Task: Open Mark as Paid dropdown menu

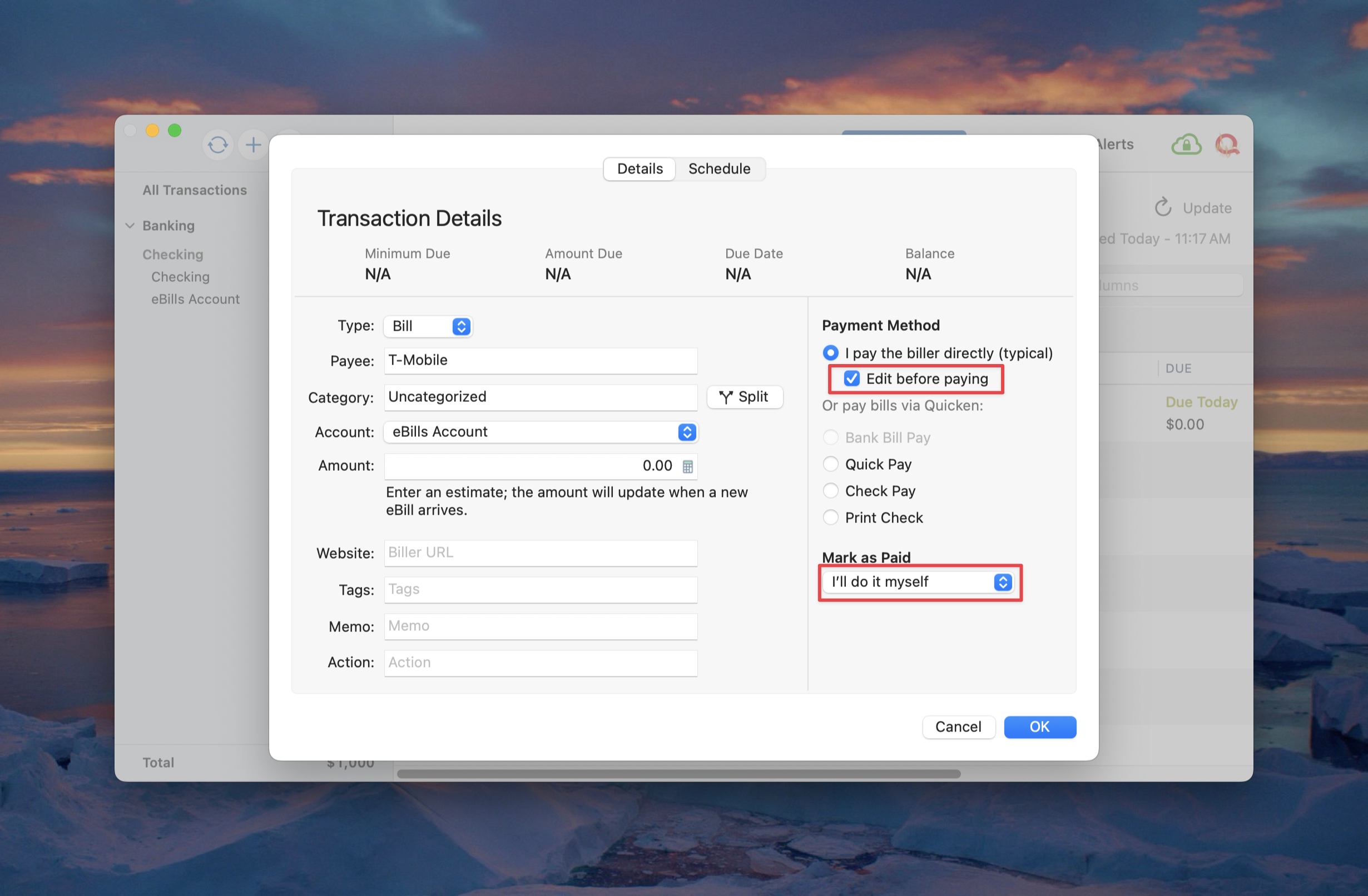Action: click(x=918, y=582)
